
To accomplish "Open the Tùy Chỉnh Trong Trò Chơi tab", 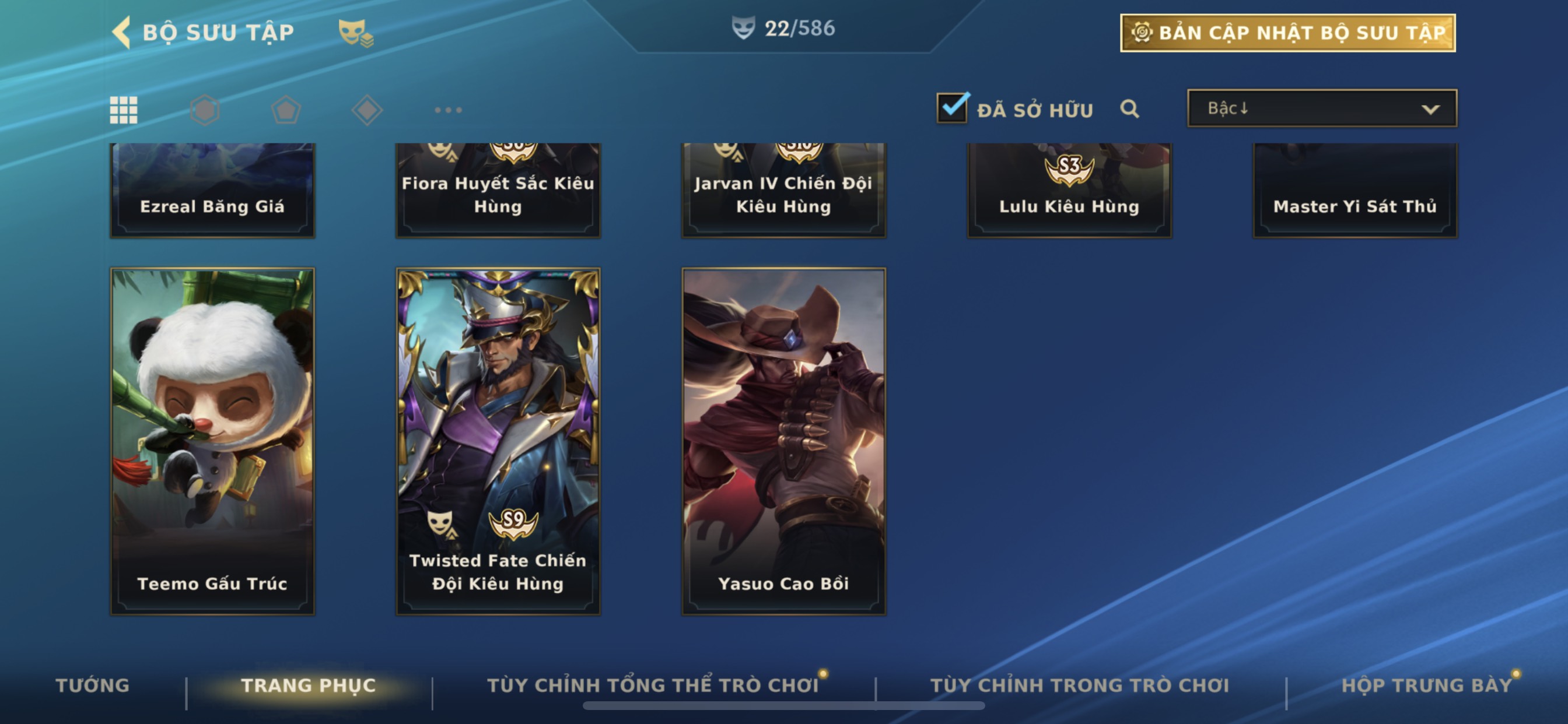I will (1080, 685).
